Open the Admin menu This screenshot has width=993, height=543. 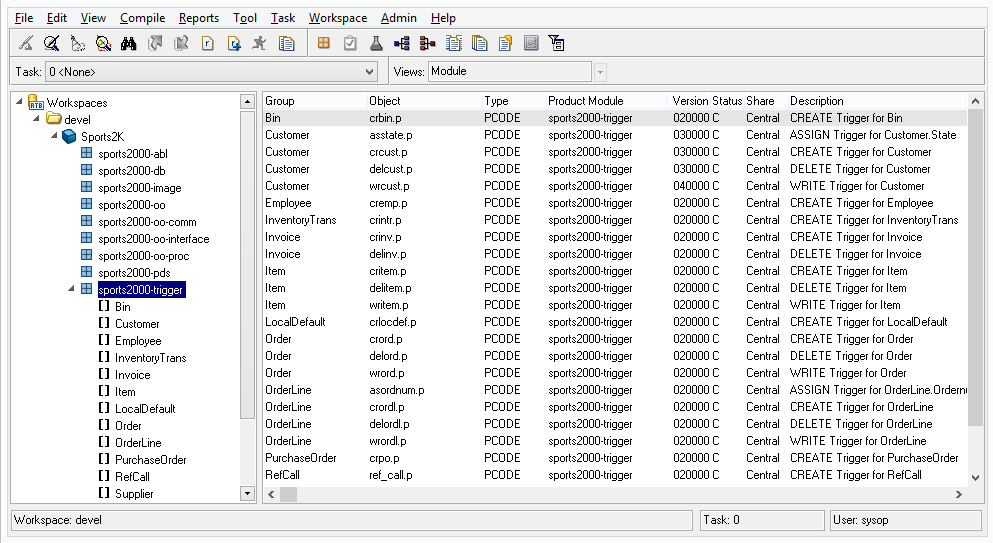click(398, 18)
